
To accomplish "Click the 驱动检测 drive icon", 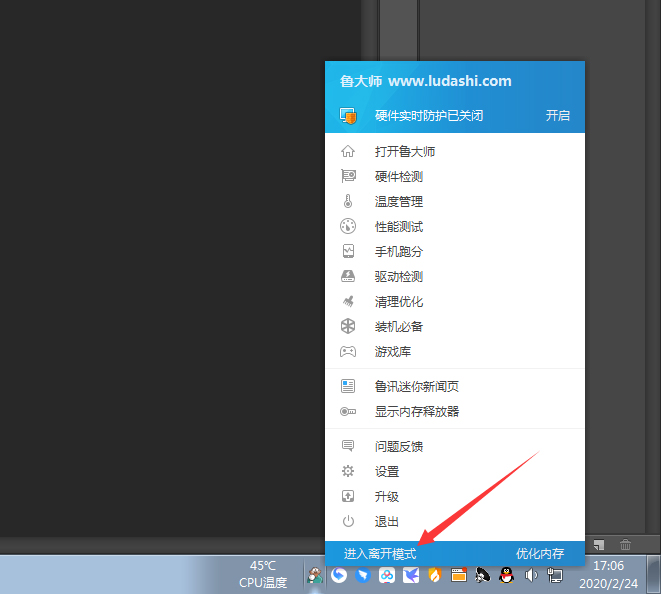I will [348, 277].
